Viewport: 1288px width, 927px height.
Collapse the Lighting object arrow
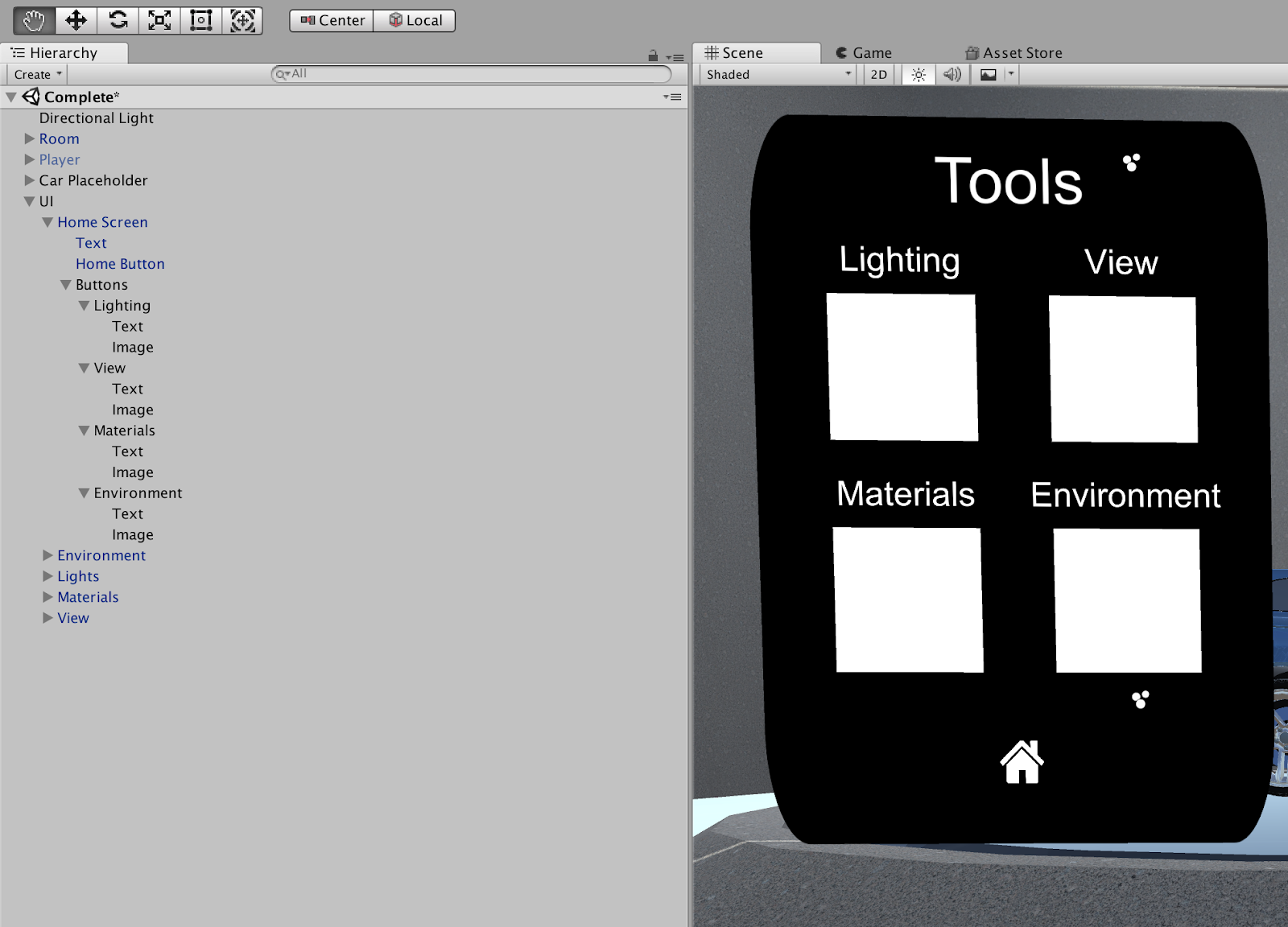point(84,306)
